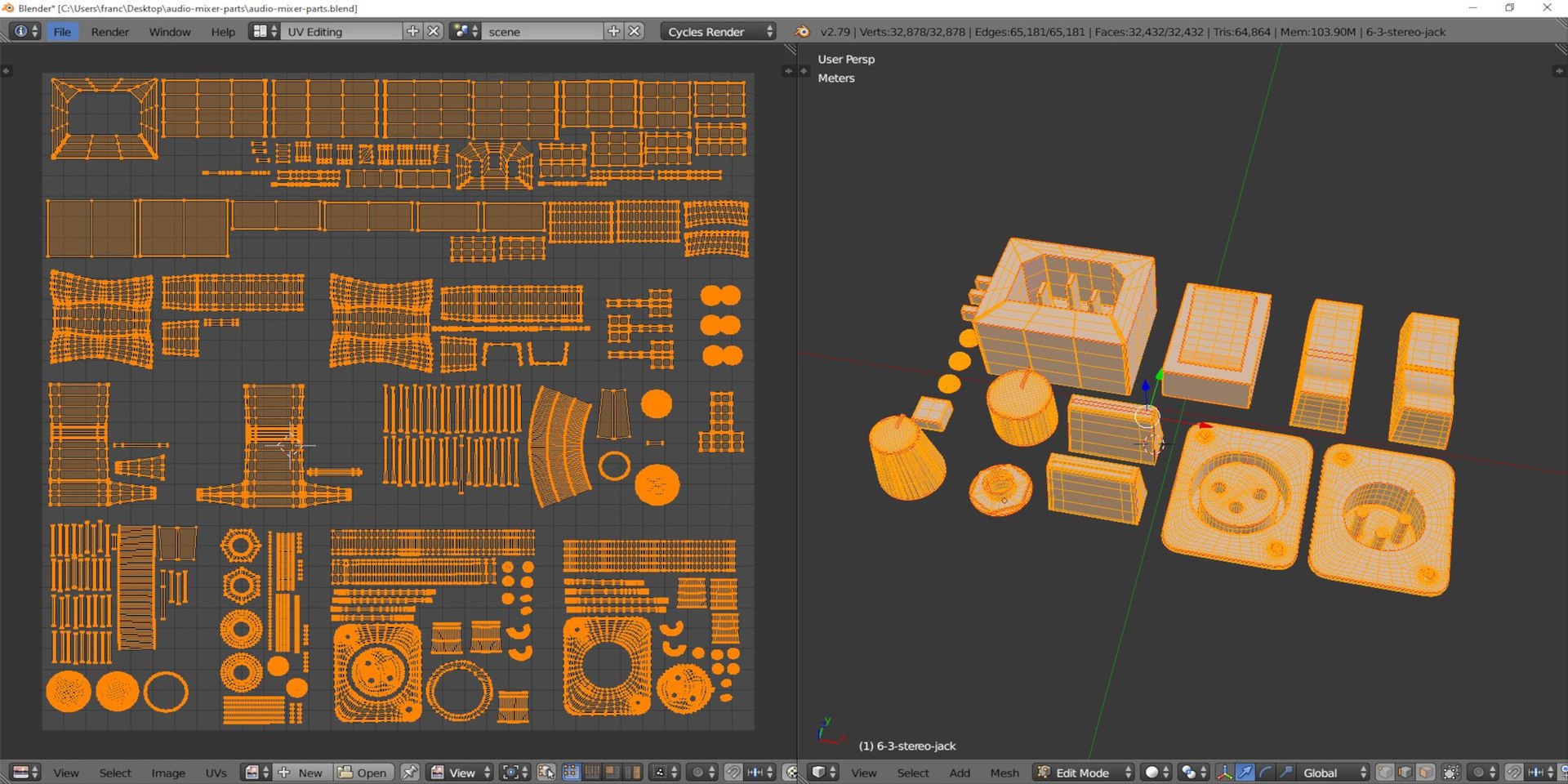Select rotate manipulator arc icon
This screenshot has height=784, width=1568.
pyautogui.click(x=1266, y=772)
